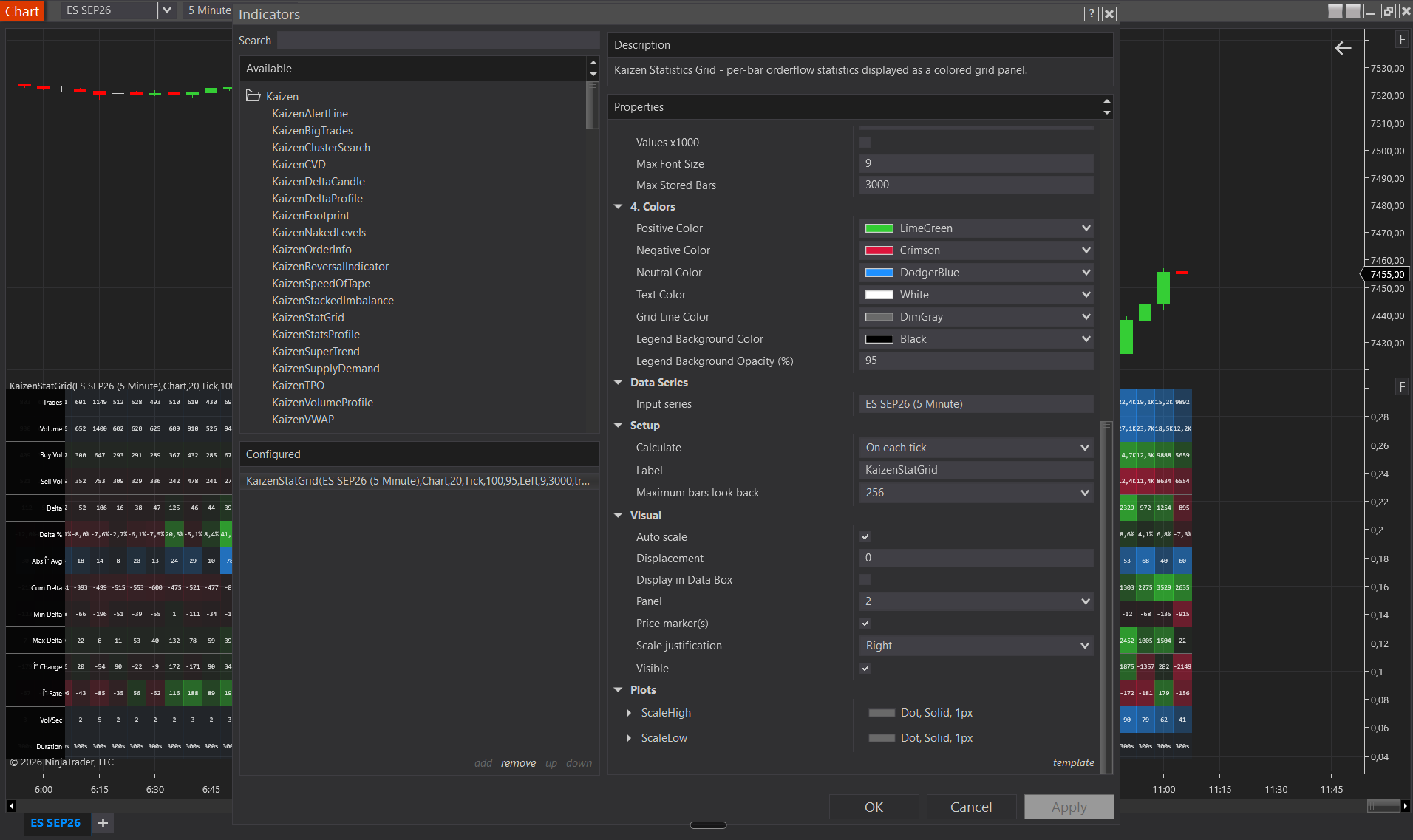1413x840 pixels.
Task: Collapse the 4. Colors section
Action: (619, 207)
